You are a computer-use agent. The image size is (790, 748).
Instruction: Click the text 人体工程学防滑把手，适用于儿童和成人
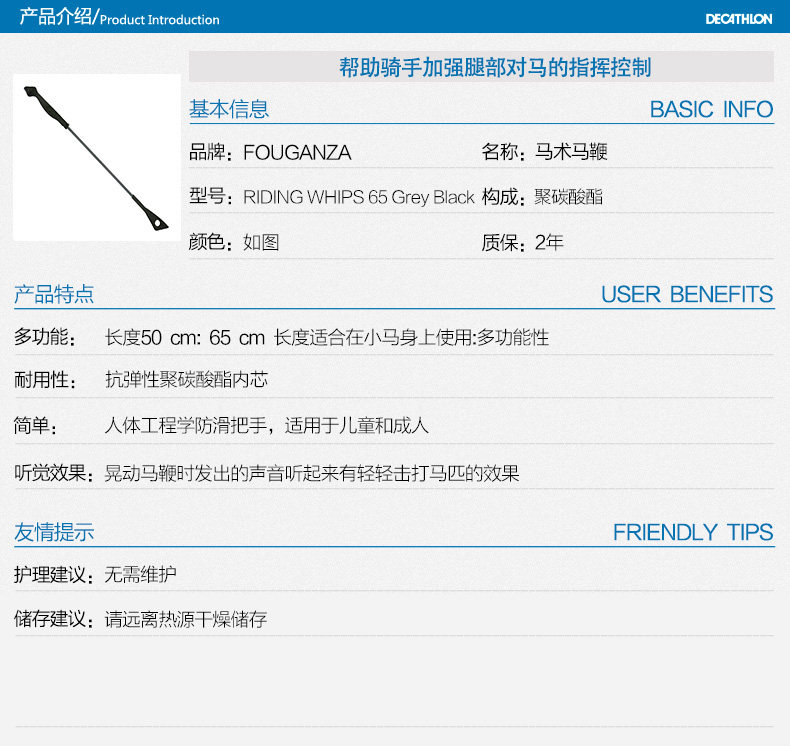[x=267, y=426]
